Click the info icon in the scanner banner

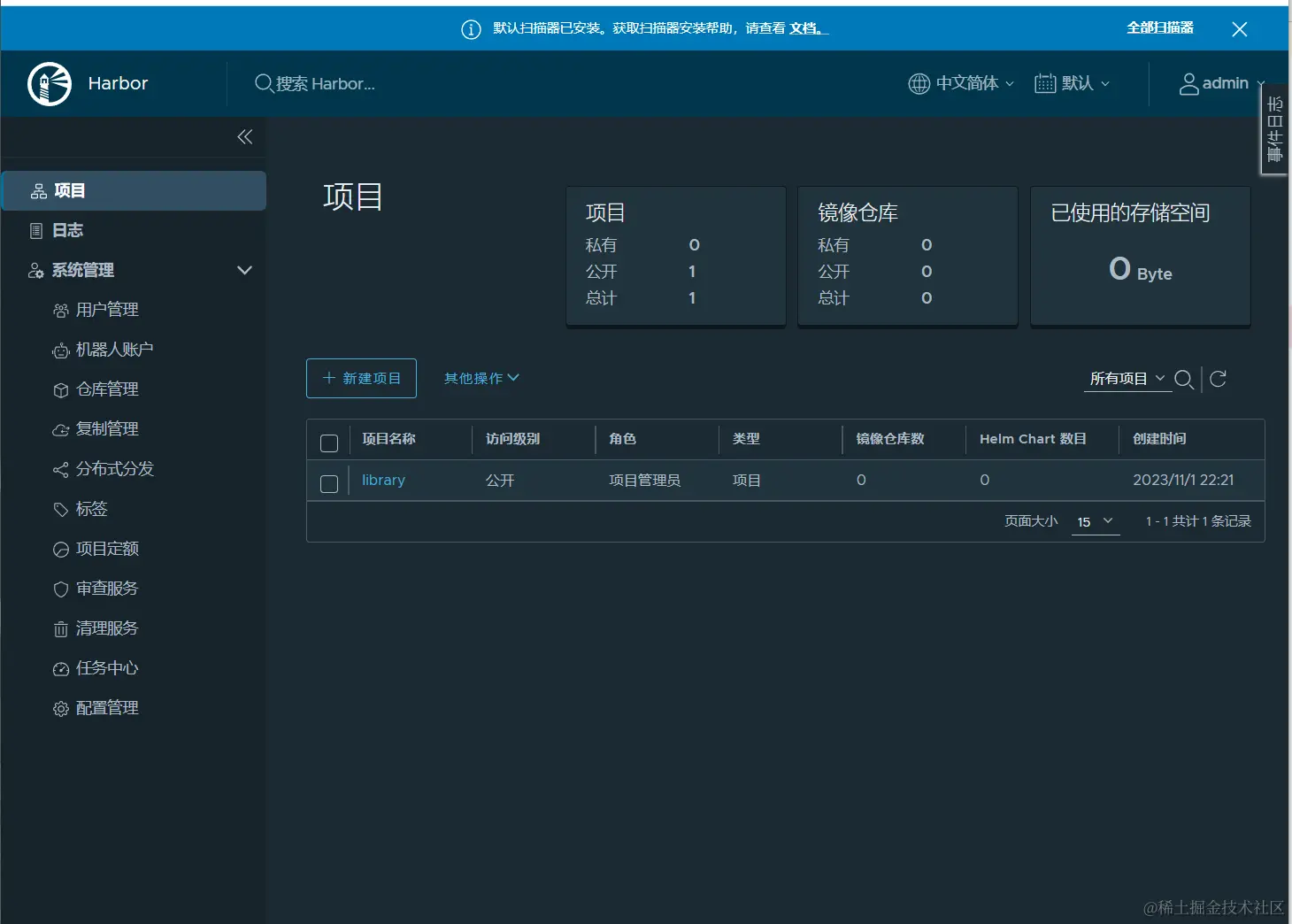coord(471,29)
